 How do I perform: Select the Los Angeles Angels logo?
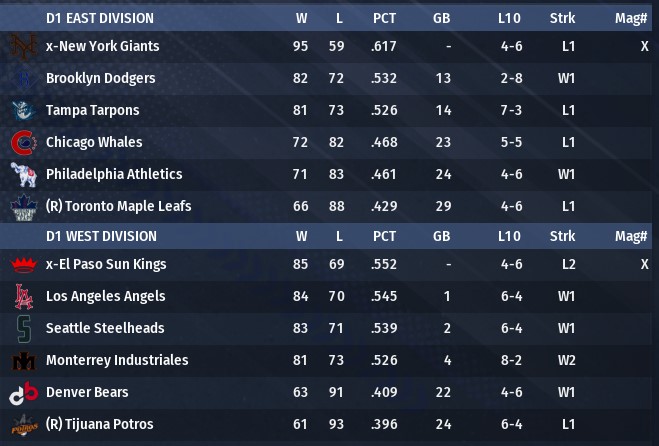click(22, 296)
